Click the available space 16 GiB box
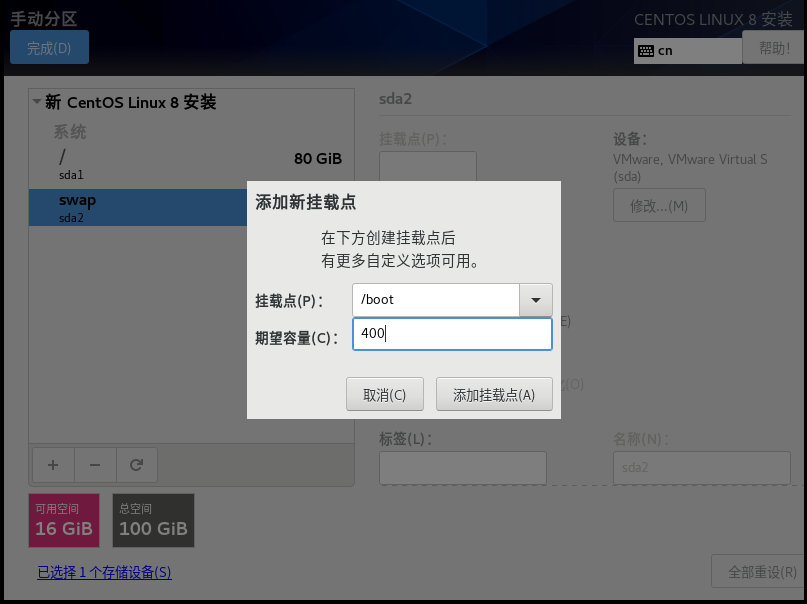Image resolution: width=807 pixels, height=604 pixels. (x=64, y=520)
